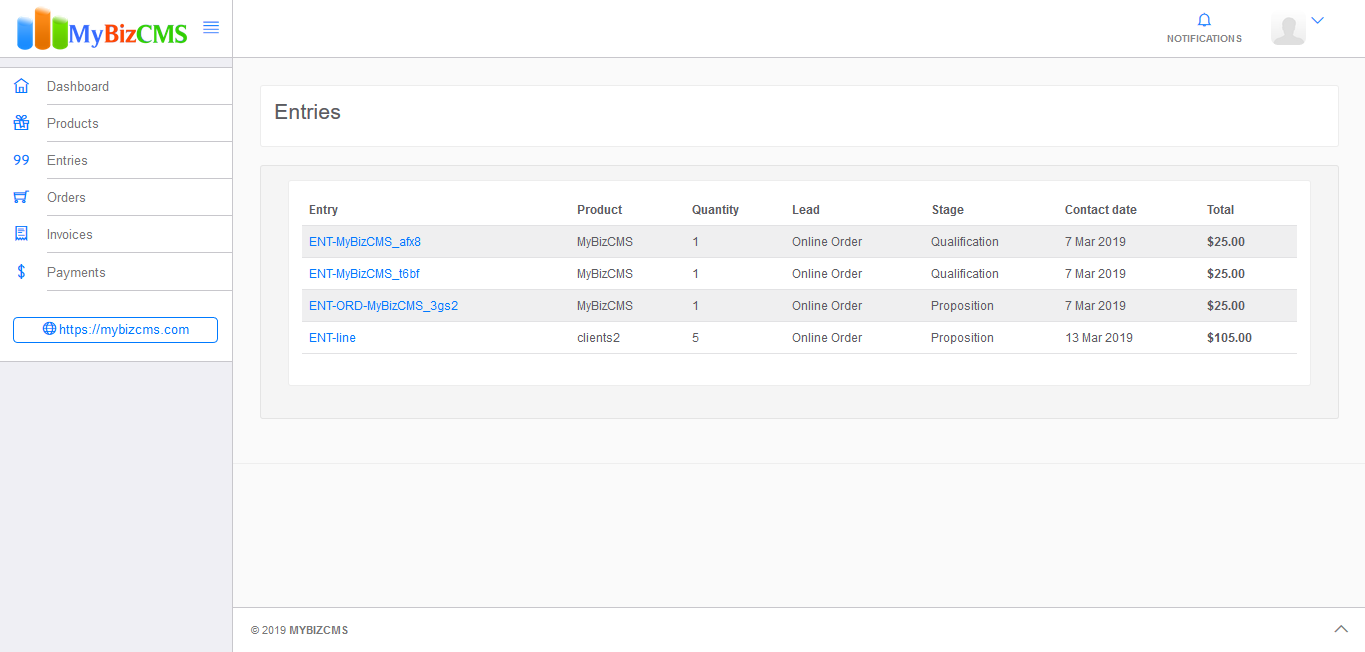Click the scroll-to-top chevron in footer
Image resolution: width=1365 pixels, height=652 pixels.
1341,629
